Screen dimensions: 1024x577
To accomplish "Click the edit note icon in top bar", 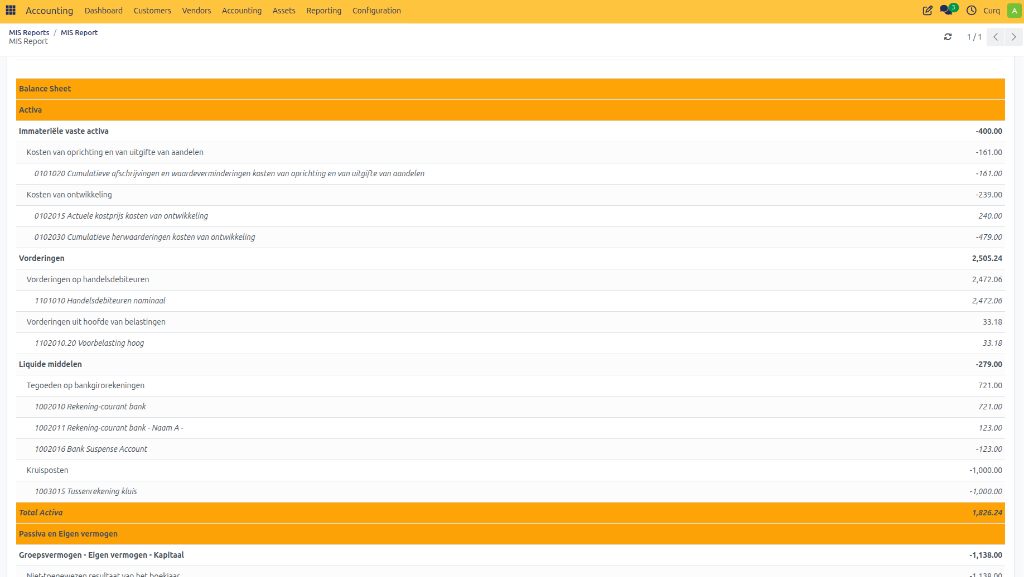I will coord(927,10).
